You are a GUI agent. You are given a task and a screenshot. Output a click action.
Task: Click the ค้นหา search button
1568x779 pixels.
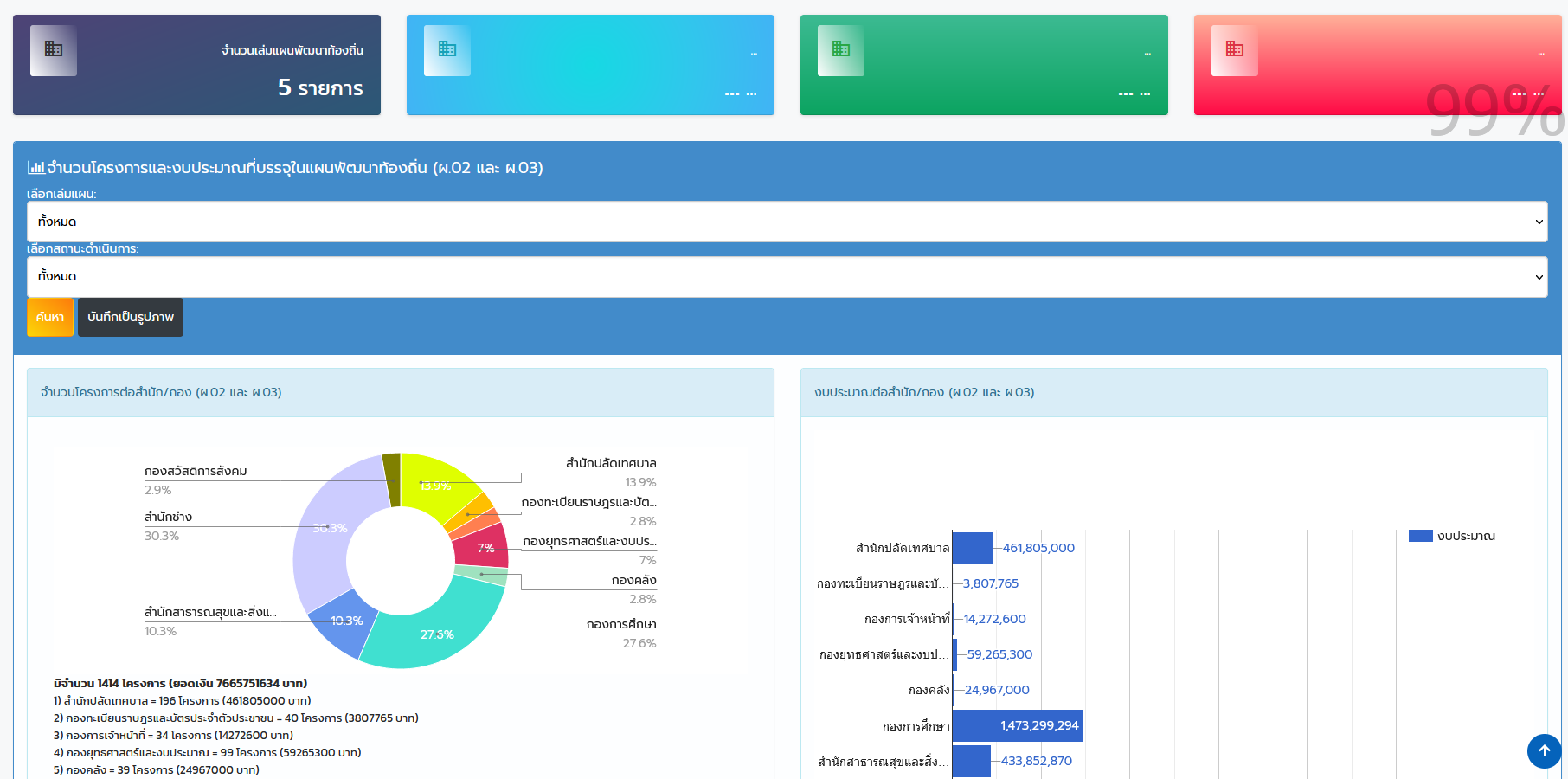click(50, 317)
